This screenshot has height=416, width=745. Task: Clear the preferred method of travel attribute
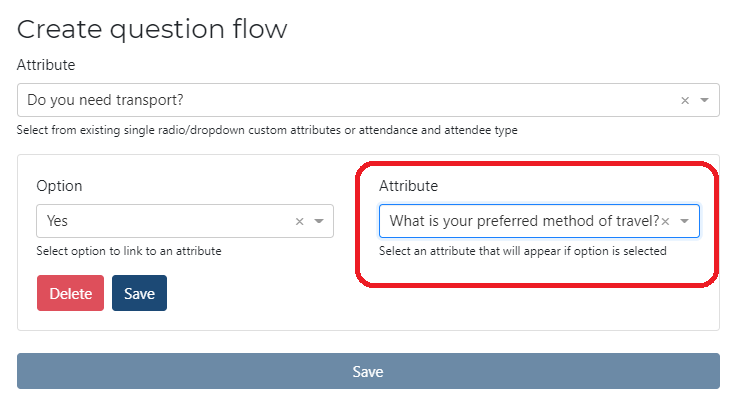tap(666, 221)
